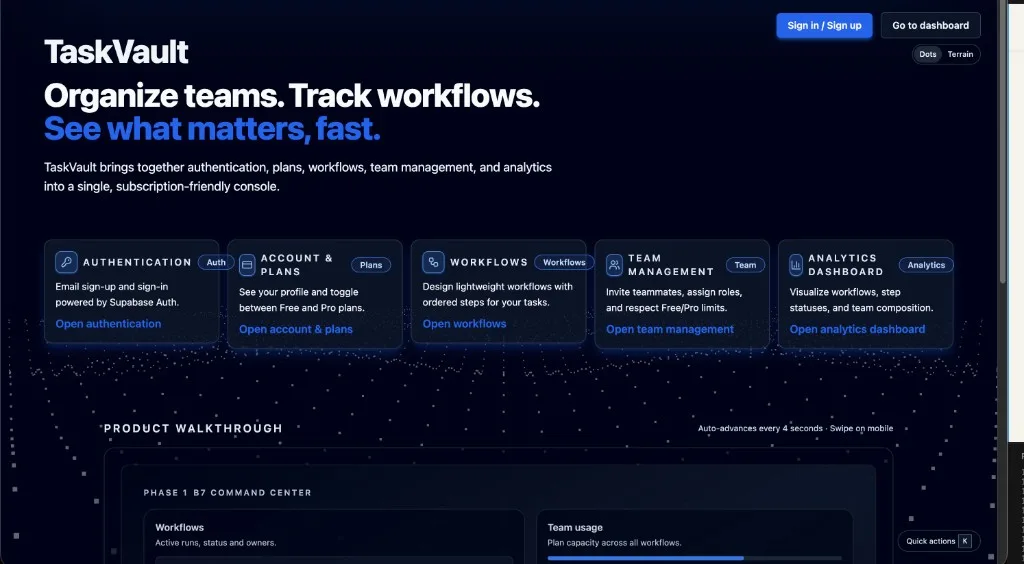Click the Workflows panel title in walkthrough
The height and width of the screenshot is (564, 1024).
point(180,527)
